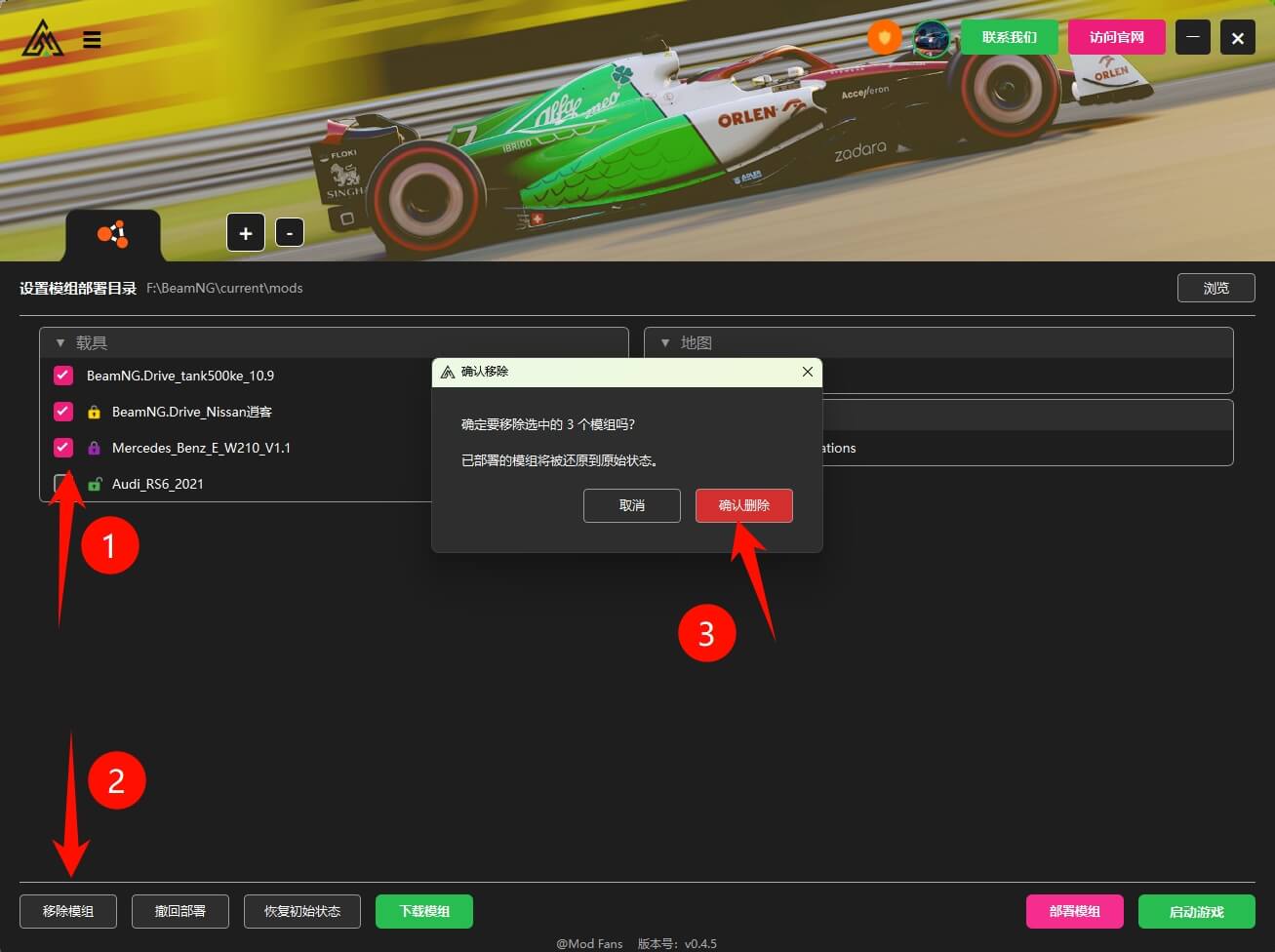Collapse the 载具 vehicles section

click(x=60, y=343)
